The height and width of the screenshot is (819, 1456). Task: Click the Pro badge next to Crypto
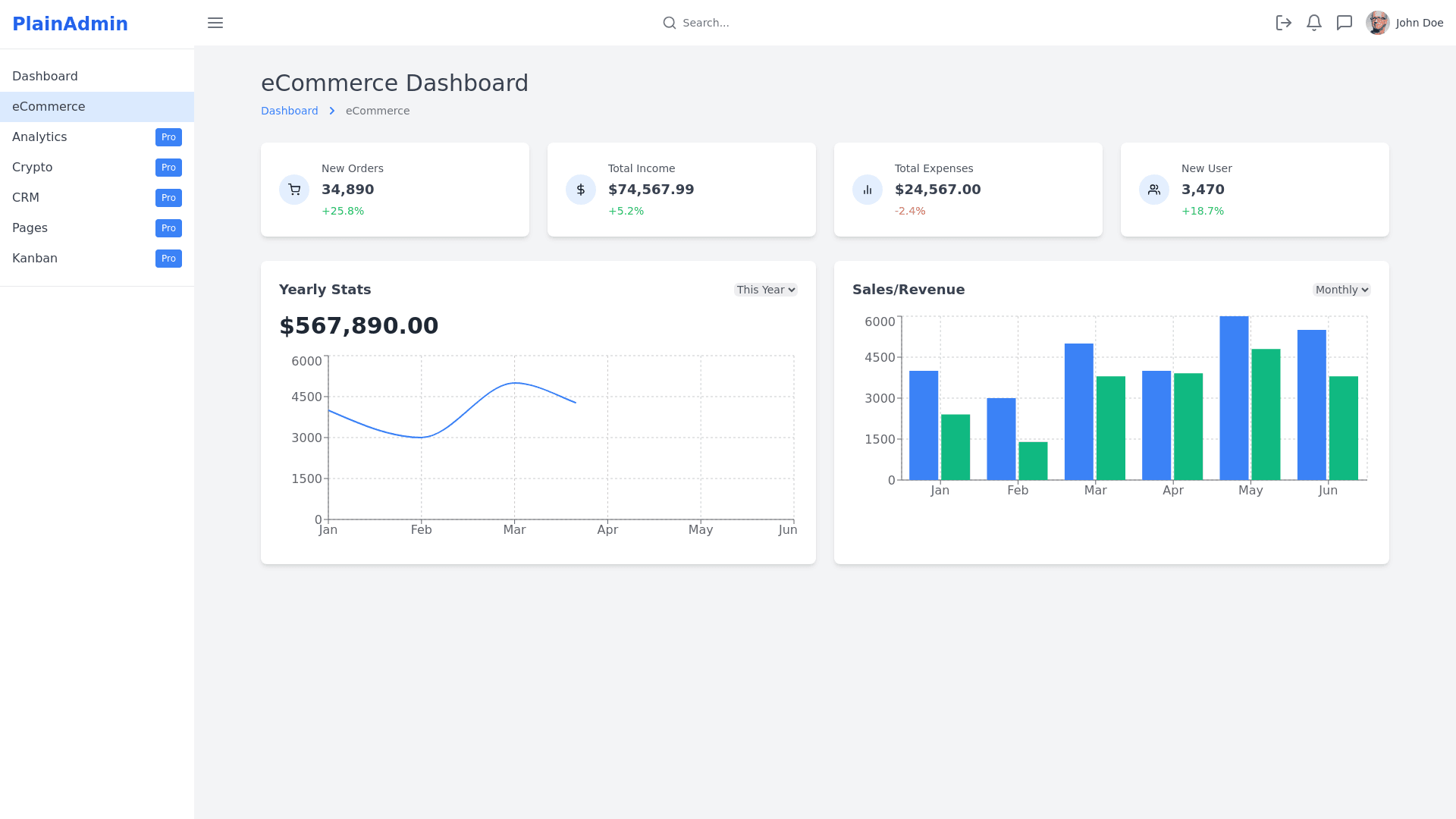click(168, 168)
